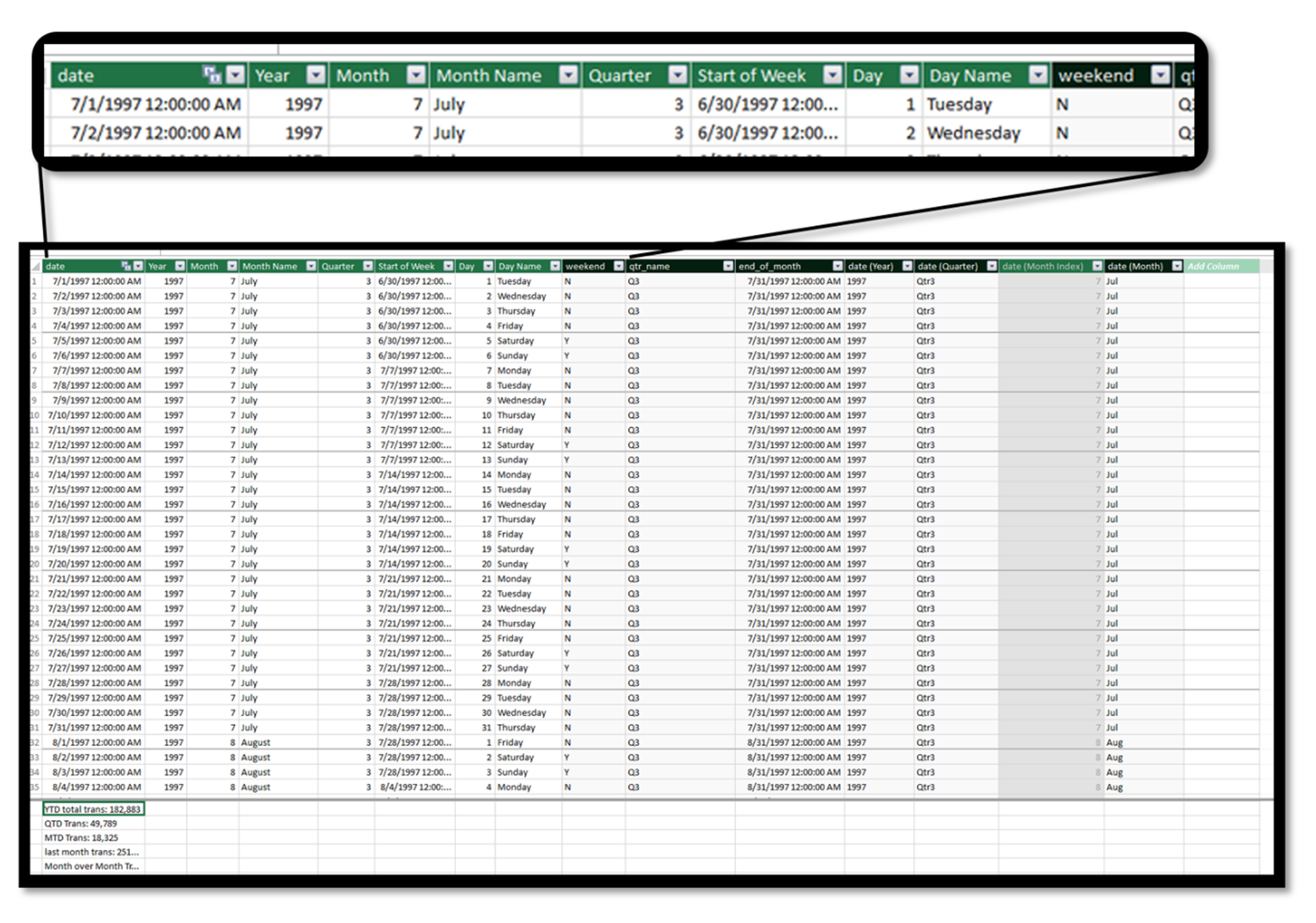This screenshot has height=923, width=1316.
Task: Open Year filter dropdown in enlarged header
Action: (316, 75)
